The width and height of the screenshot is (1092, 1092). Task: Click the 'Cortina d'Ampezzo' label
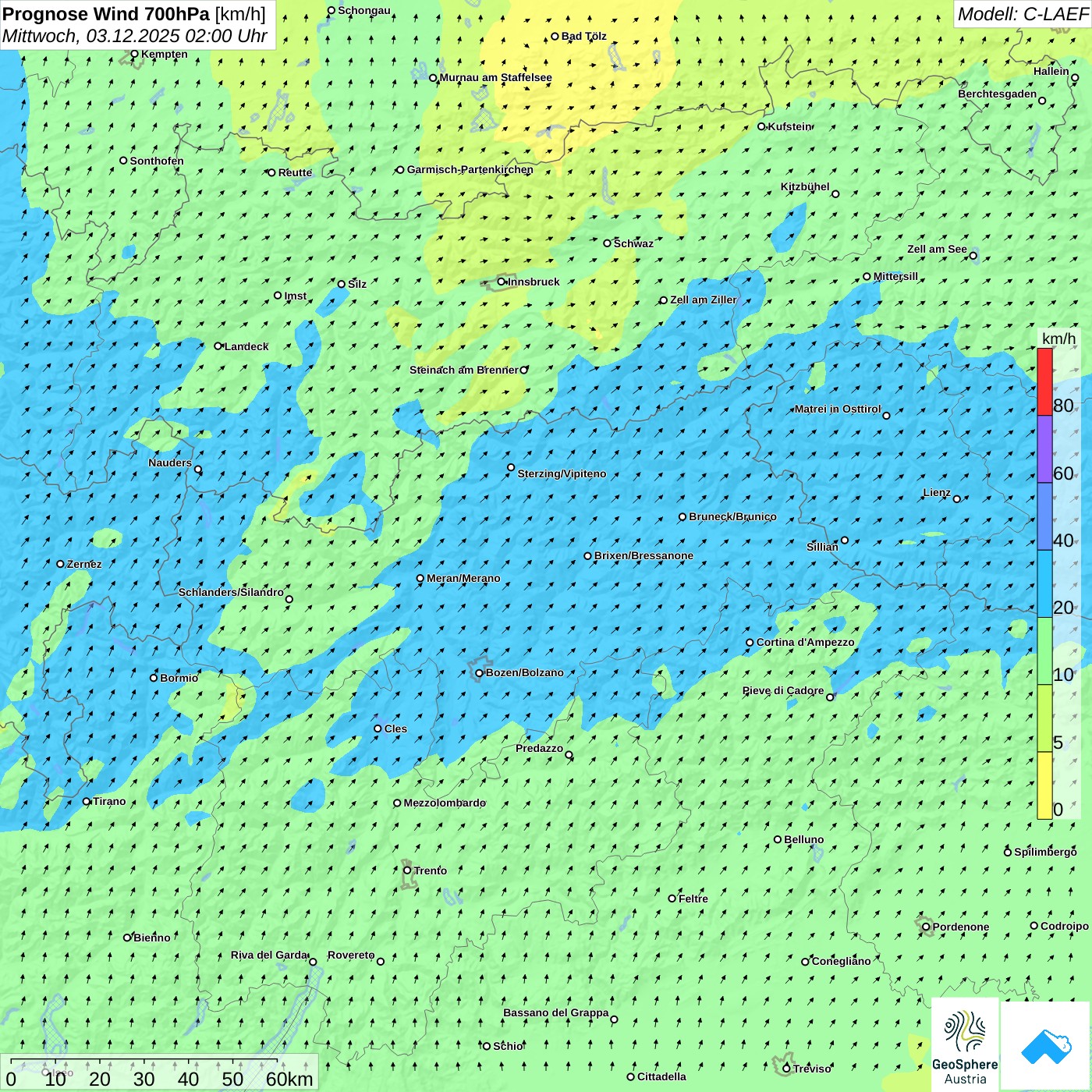click(x=806, y=643)
